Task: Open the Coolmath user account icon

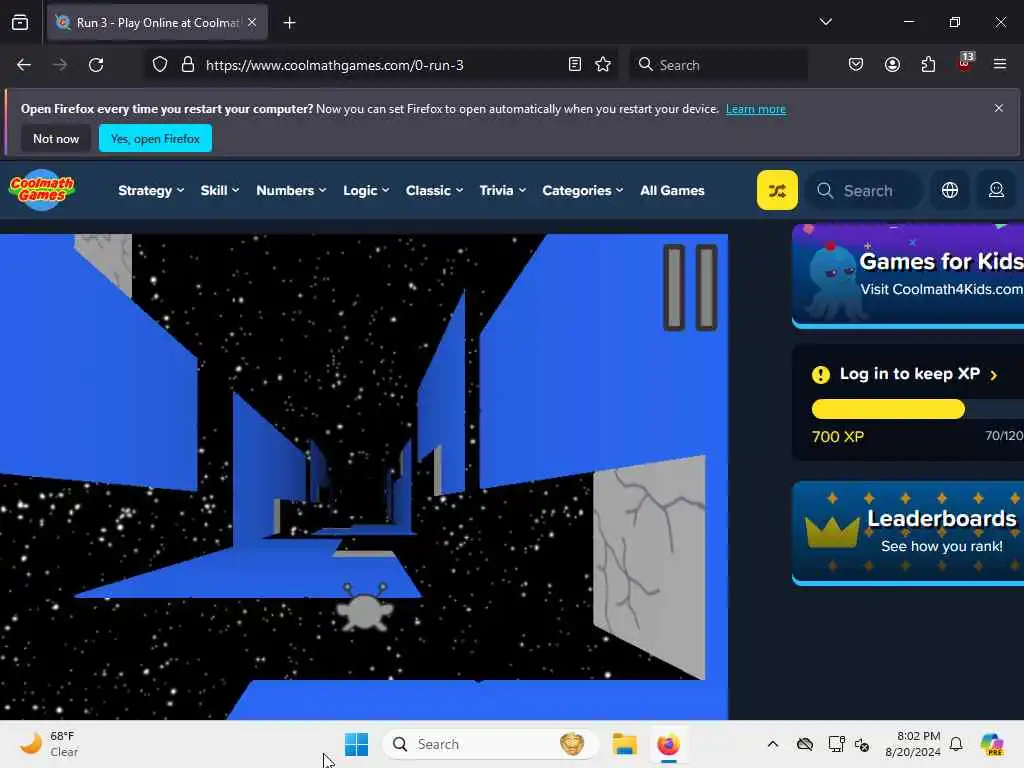Action: [996, 190]
